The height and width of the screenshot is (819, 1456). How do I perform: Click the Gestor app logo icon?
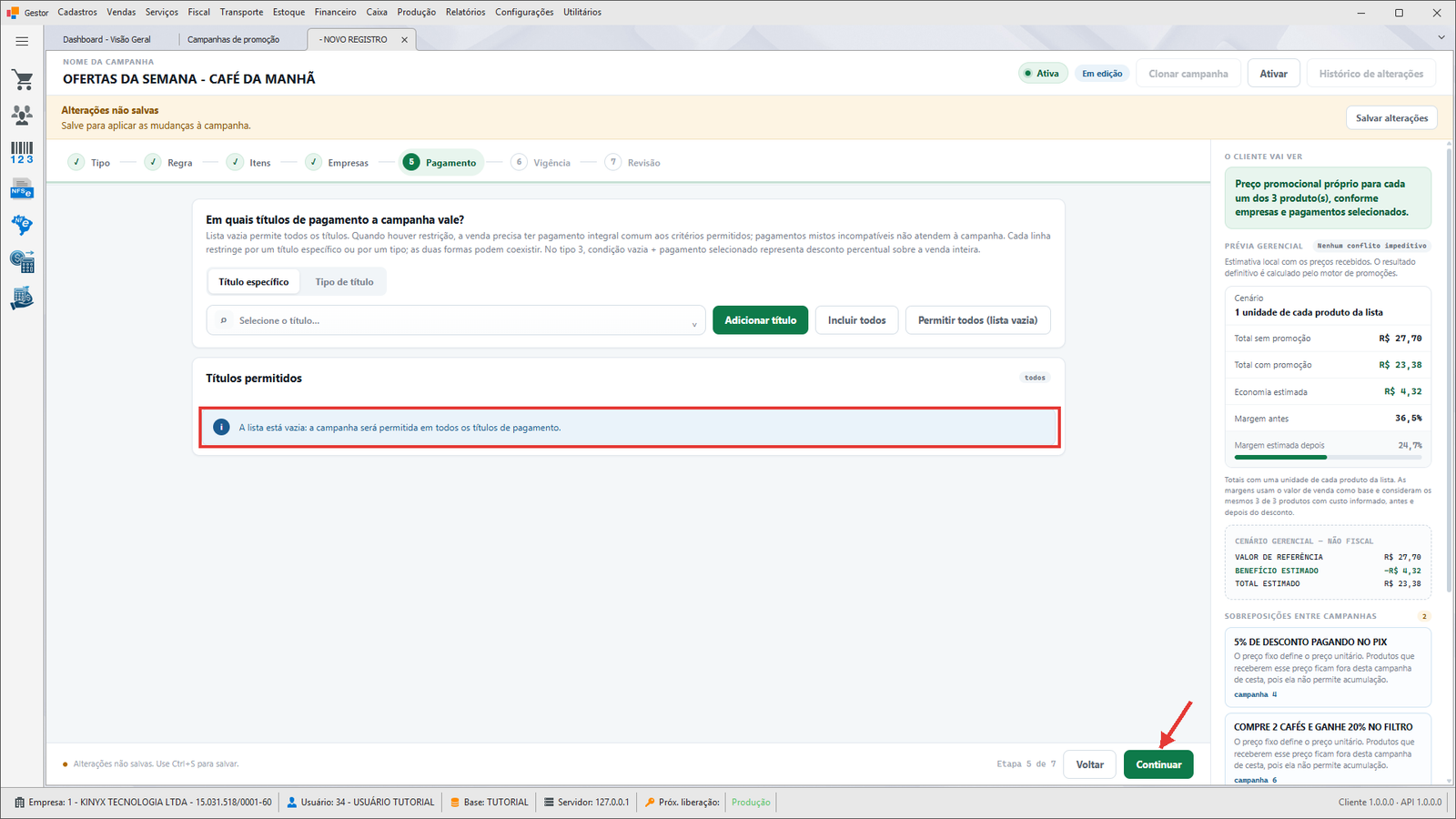pos(13,13)
